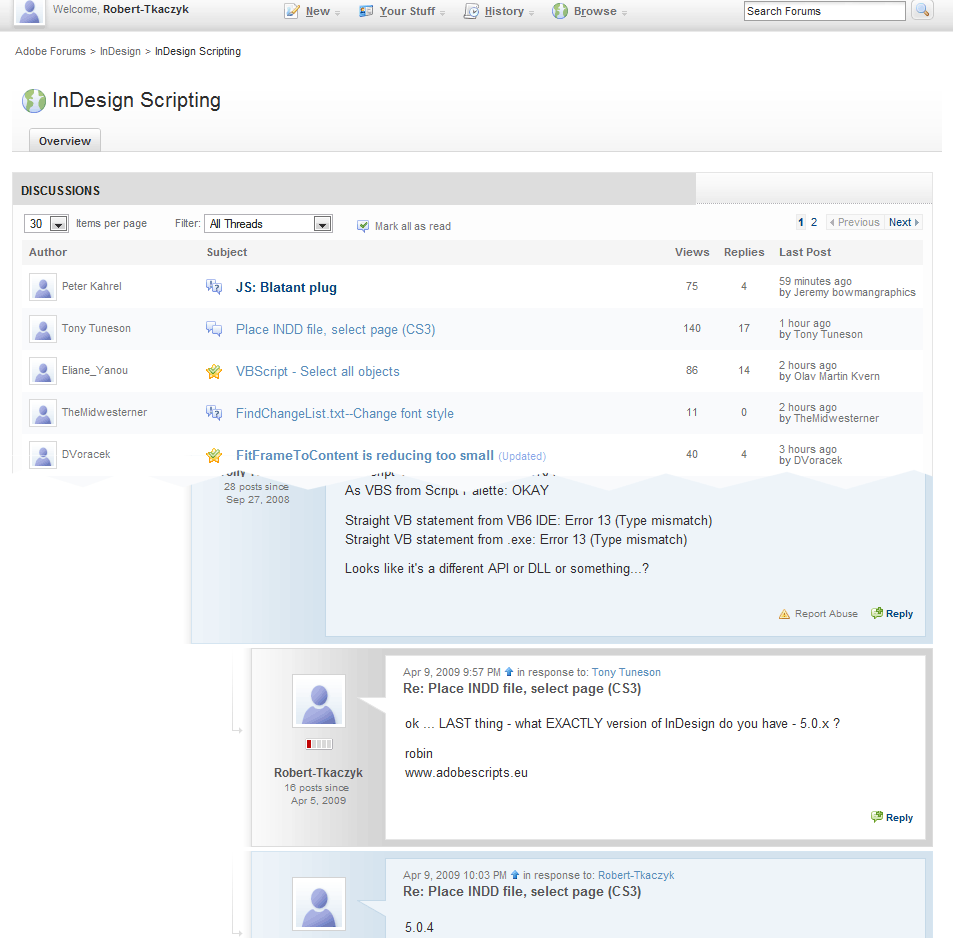Click the InDesign Scripting globe icon

coord(33,101)
